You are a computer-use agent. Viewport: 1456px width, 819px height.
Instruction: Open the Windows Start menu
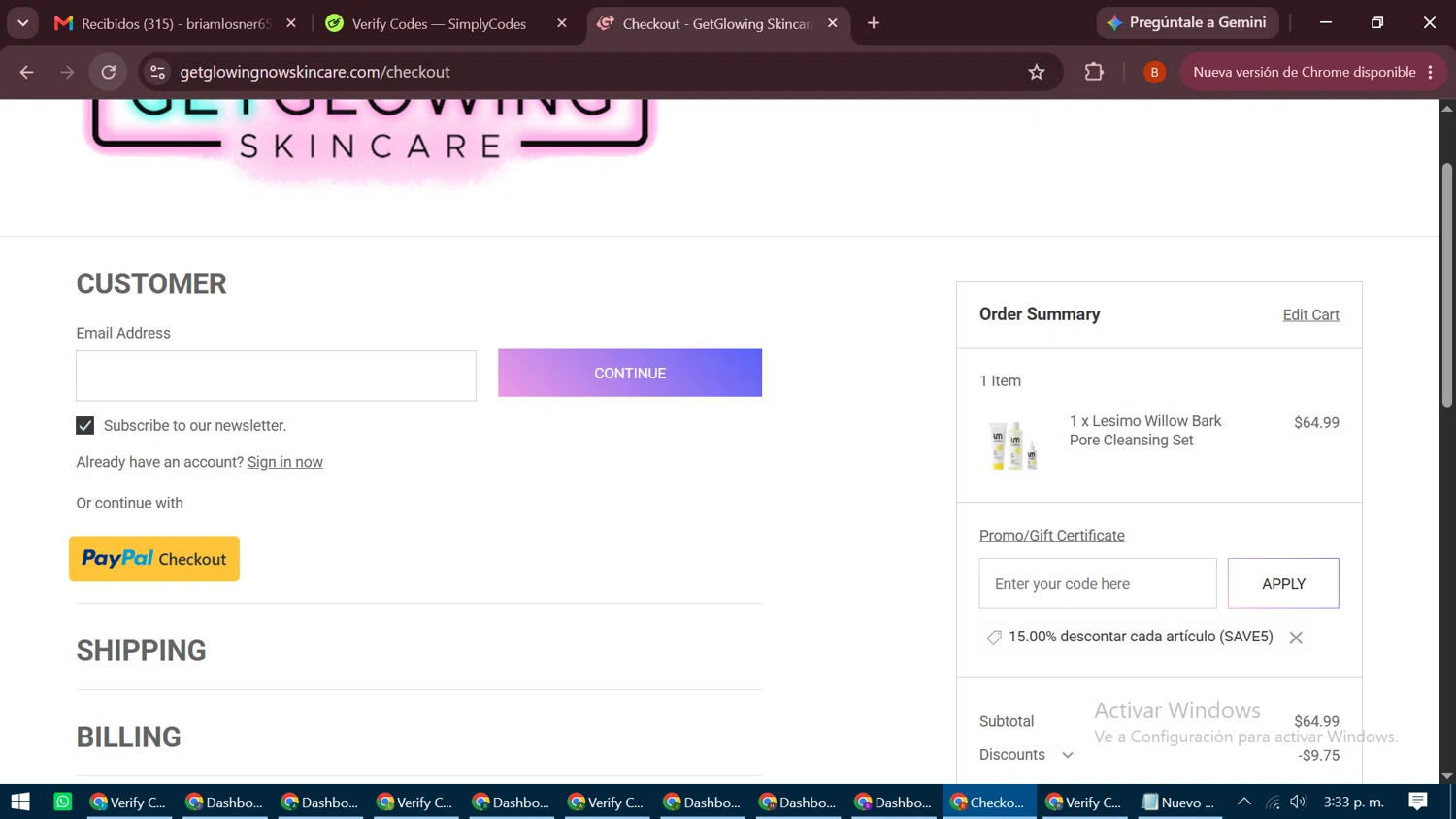coord(20,802)
